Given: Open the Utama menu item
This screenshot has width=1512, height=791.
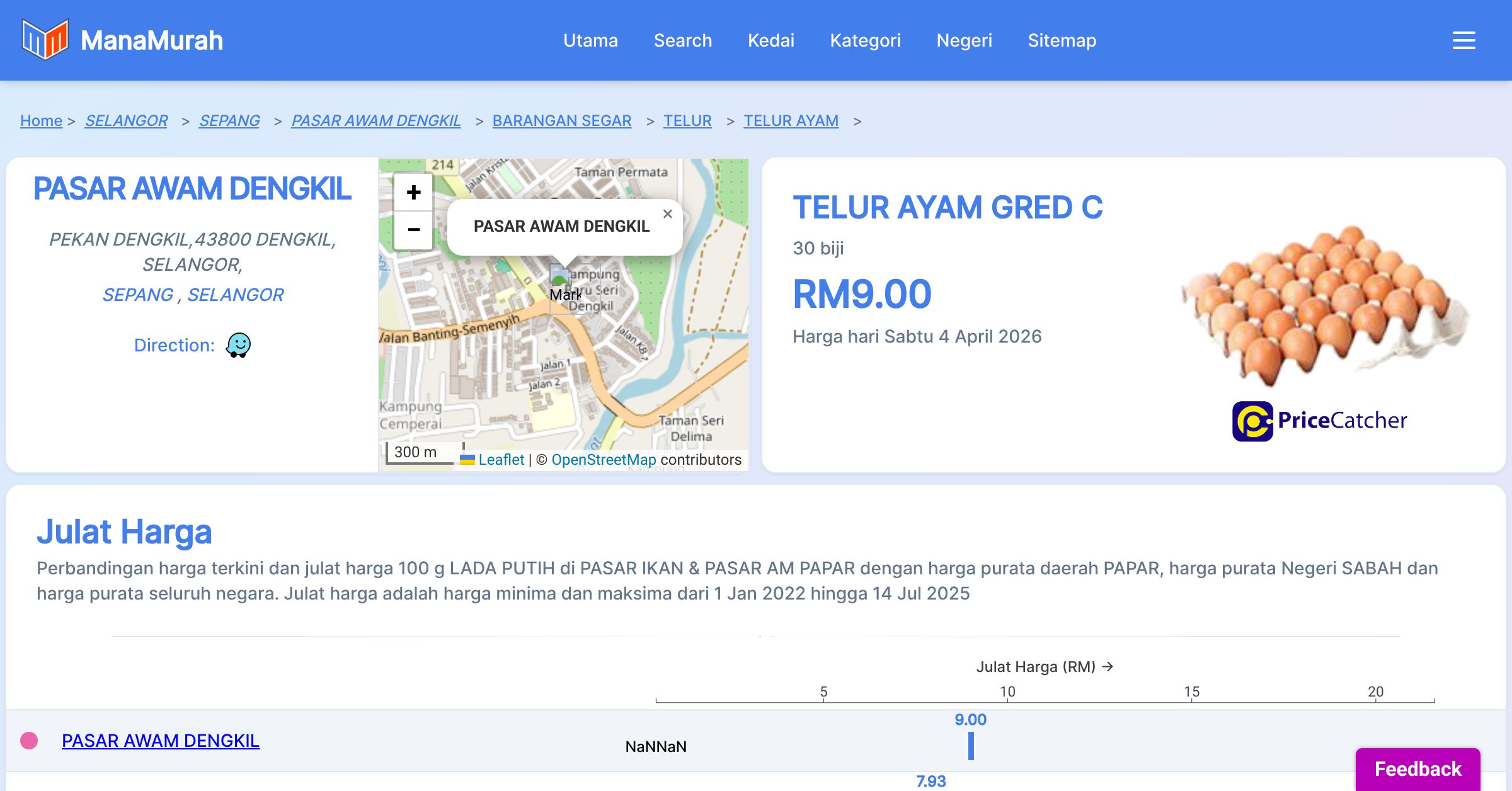Looking at the screenshot, I should 590,40.
